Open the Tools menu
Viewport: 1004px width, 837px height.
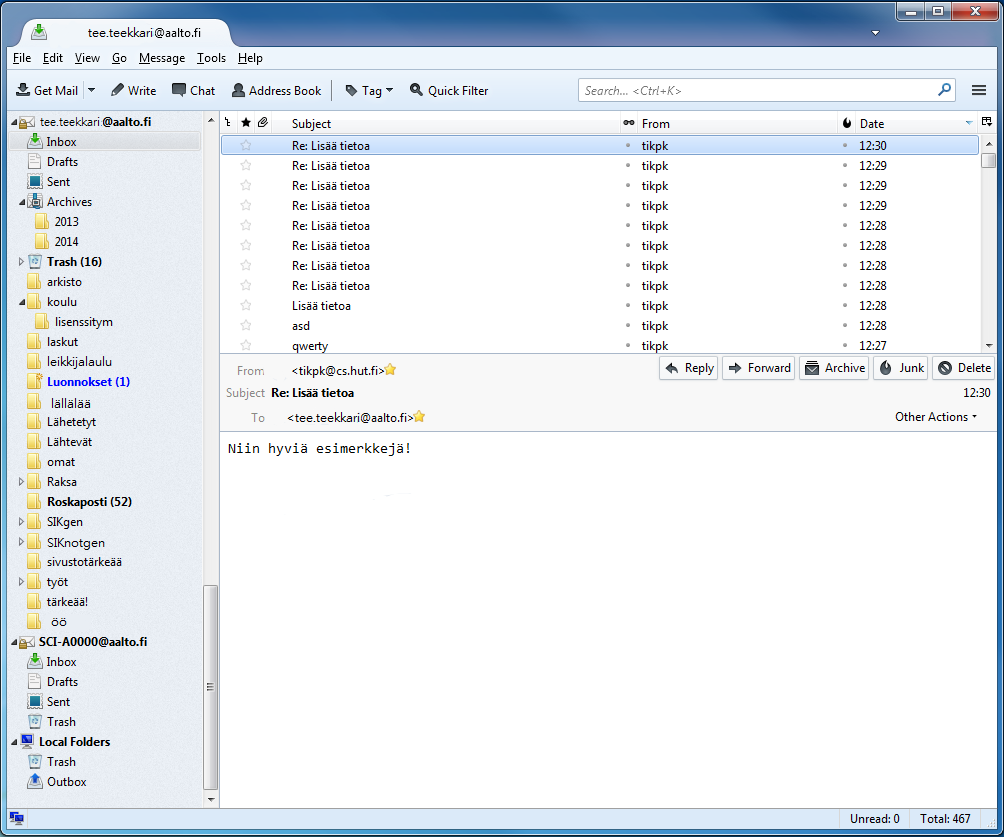[x=211, y=58]
